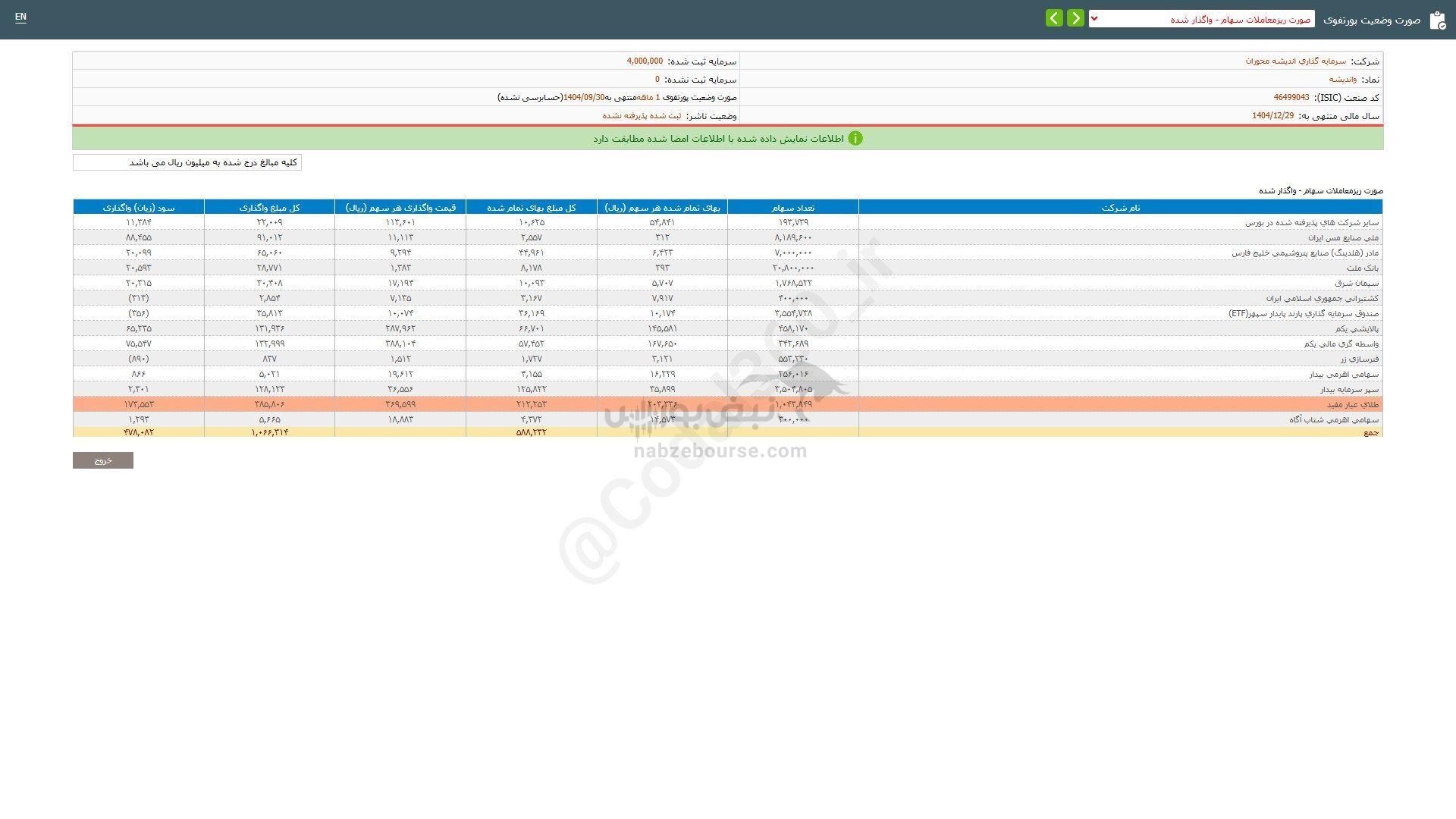The width and height of the screenshot is (1456, 819).
Task: Click the سود (زیان) واگذاری column header
Action: pos(138,207)
